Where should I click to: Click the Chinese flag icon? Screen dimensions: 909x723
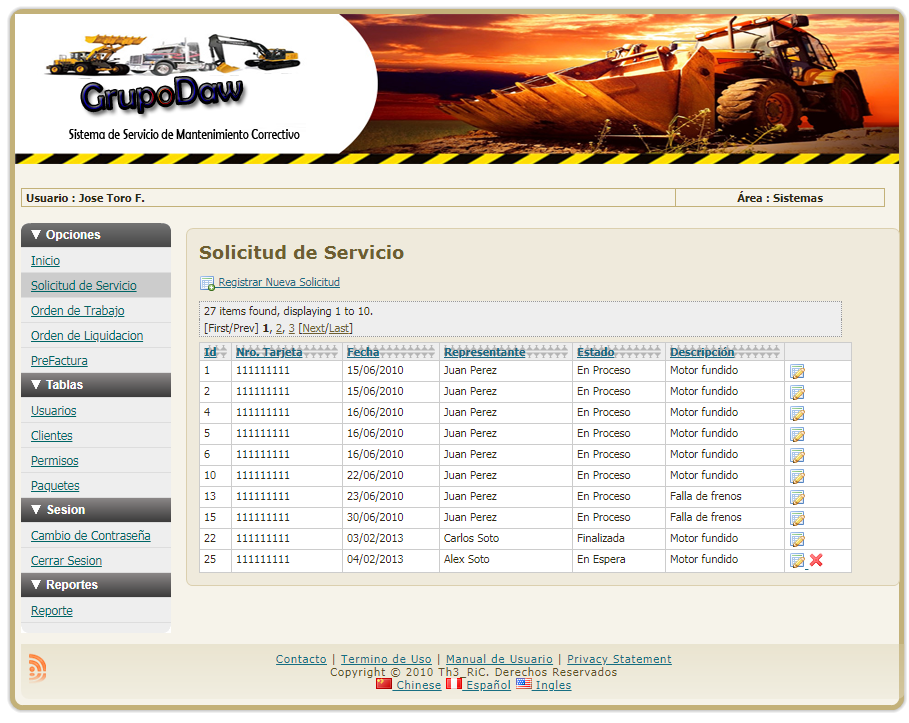coord(384,684)
